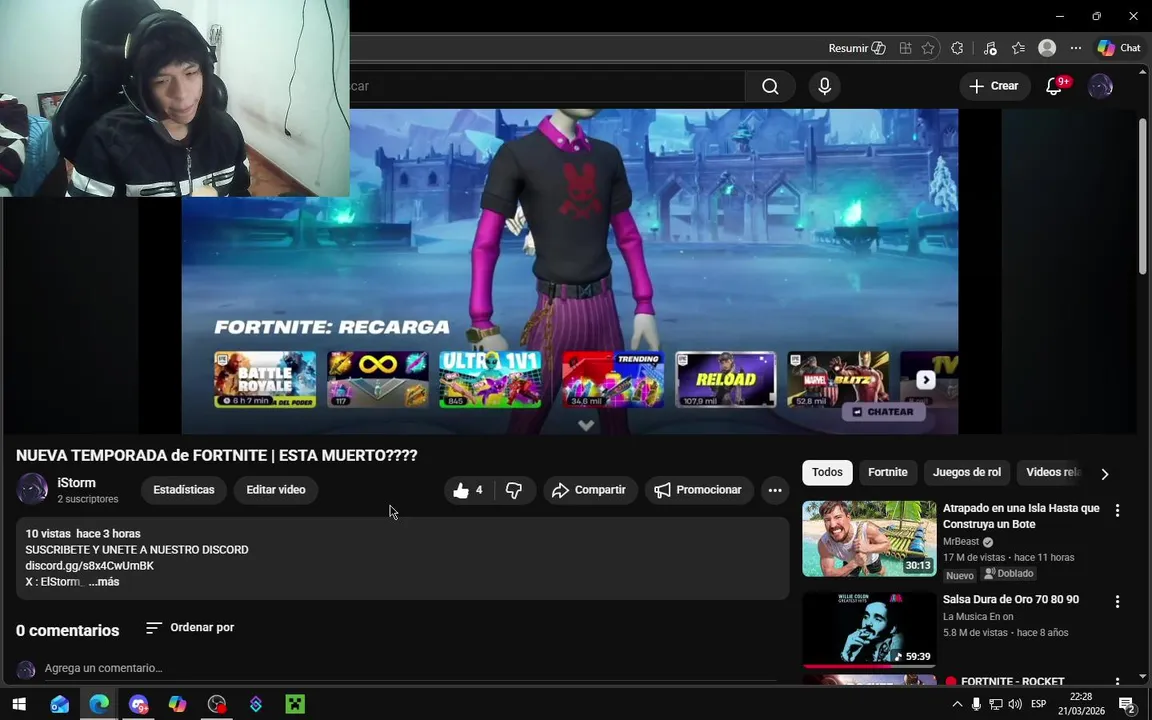This screenshot has height=720, width=1152.
Task: Click the CHATEAR button in video
Action: (x=883, y=412)
